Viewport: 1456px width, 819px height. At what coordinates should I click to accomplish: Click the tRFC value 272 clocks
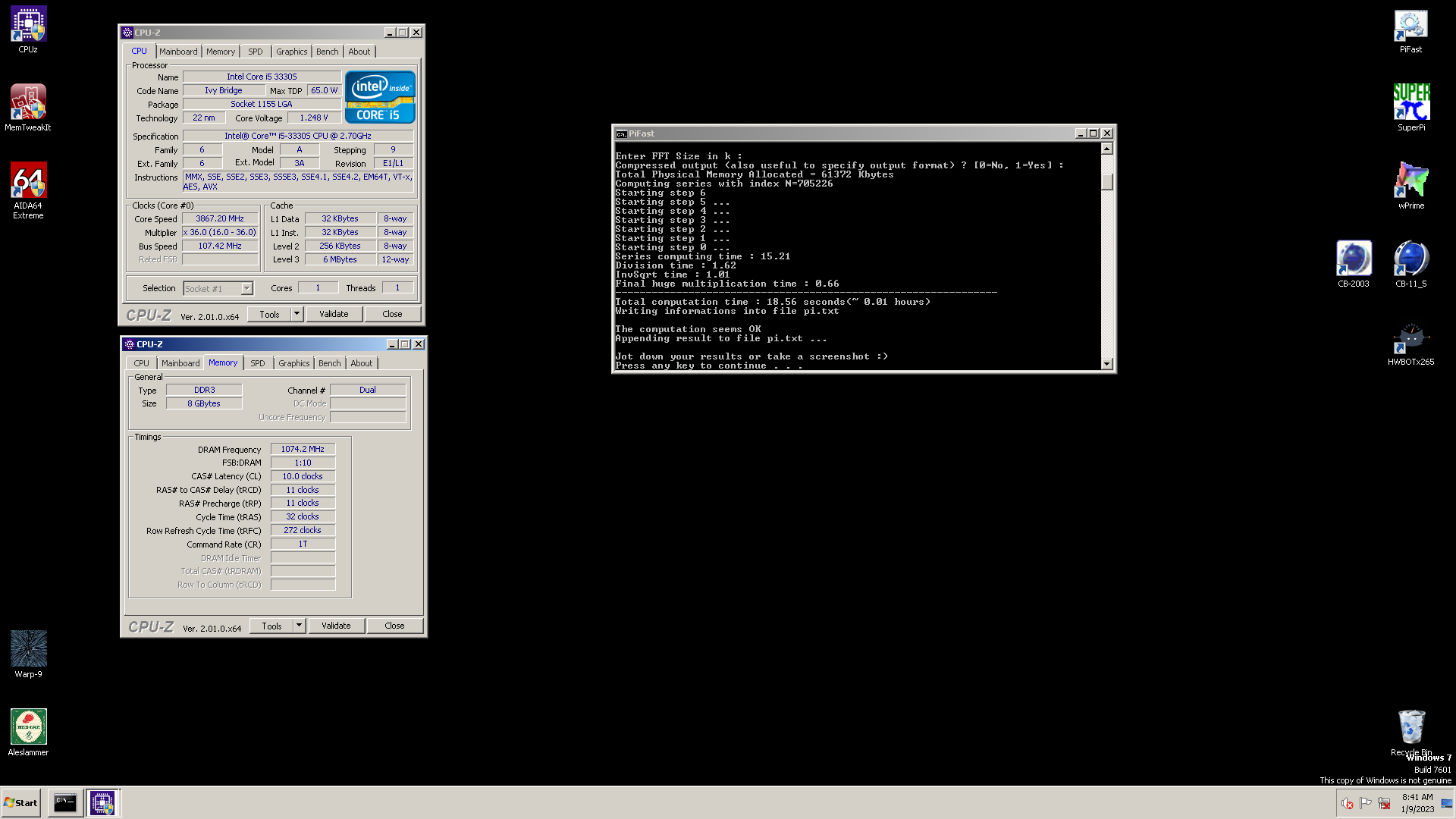click(303, 530)
